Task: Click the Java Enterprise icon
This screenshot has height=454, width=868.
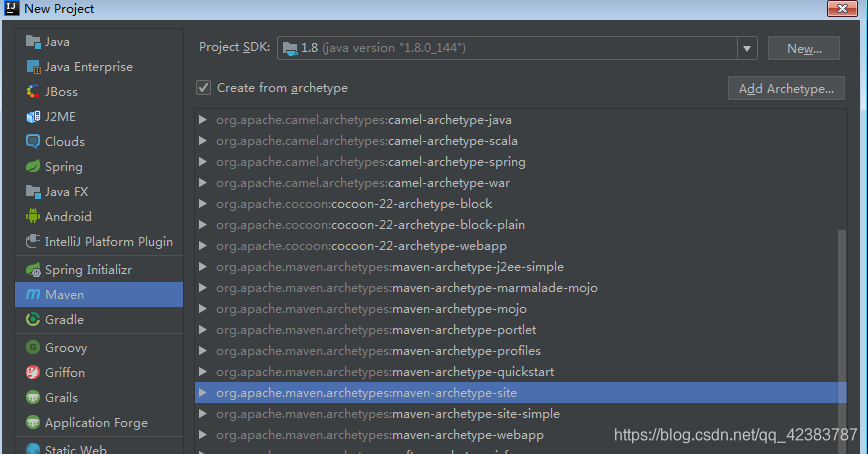Action: coord(33,66)
